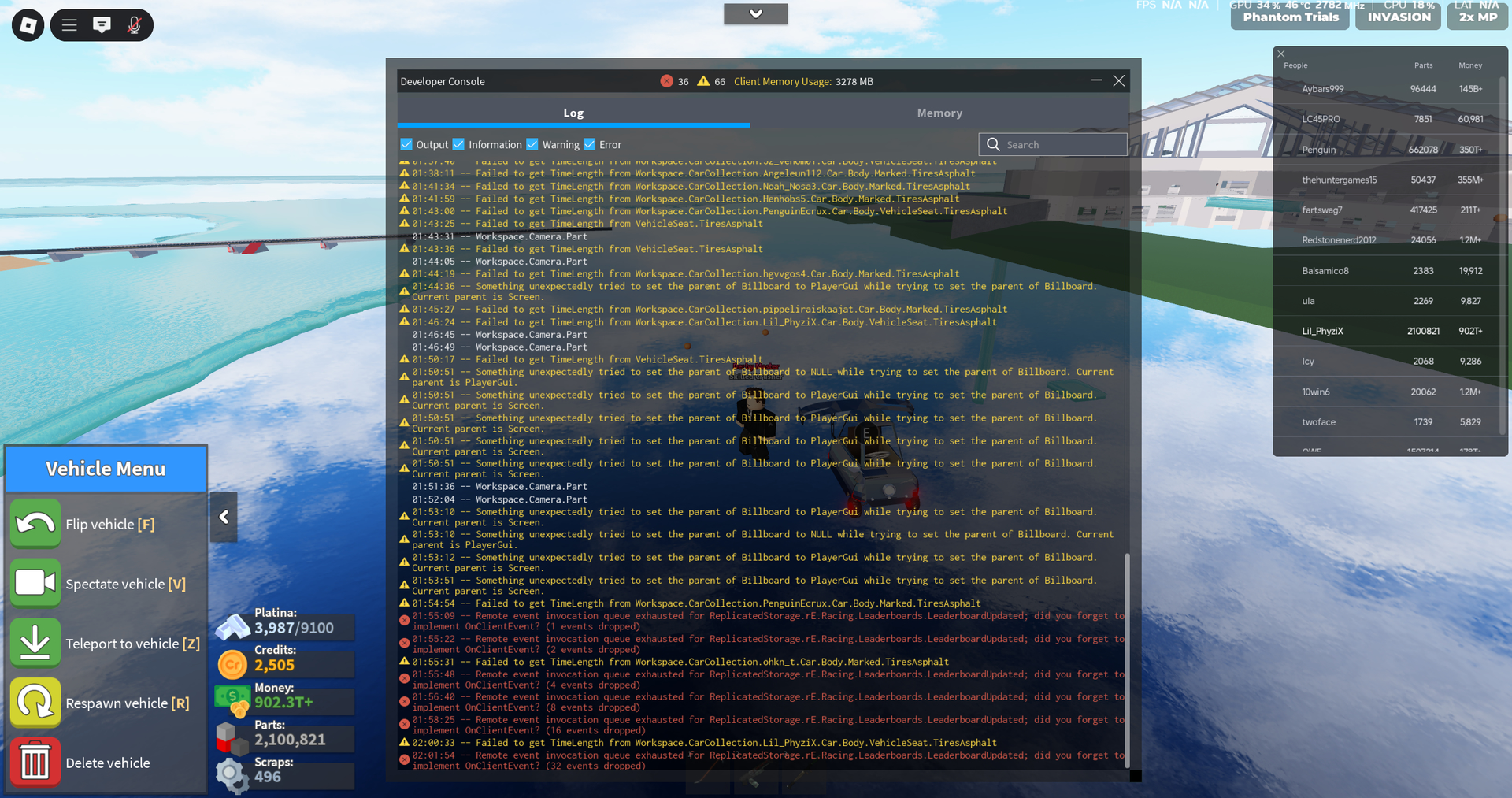Expand the top center dropdown chevron
This screenshot has height=798, width=1512.
[x=755, y=13]
